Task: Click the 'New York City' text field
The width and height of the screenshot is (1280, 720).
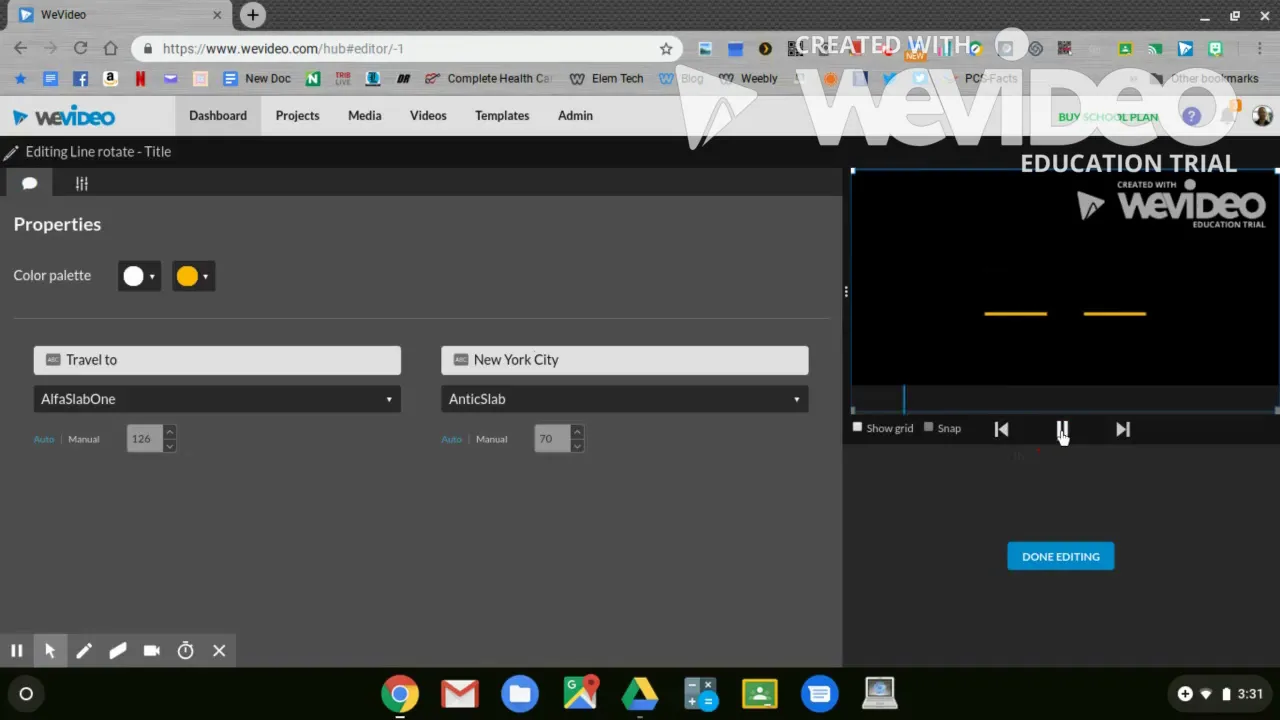Action: point(625,360)
